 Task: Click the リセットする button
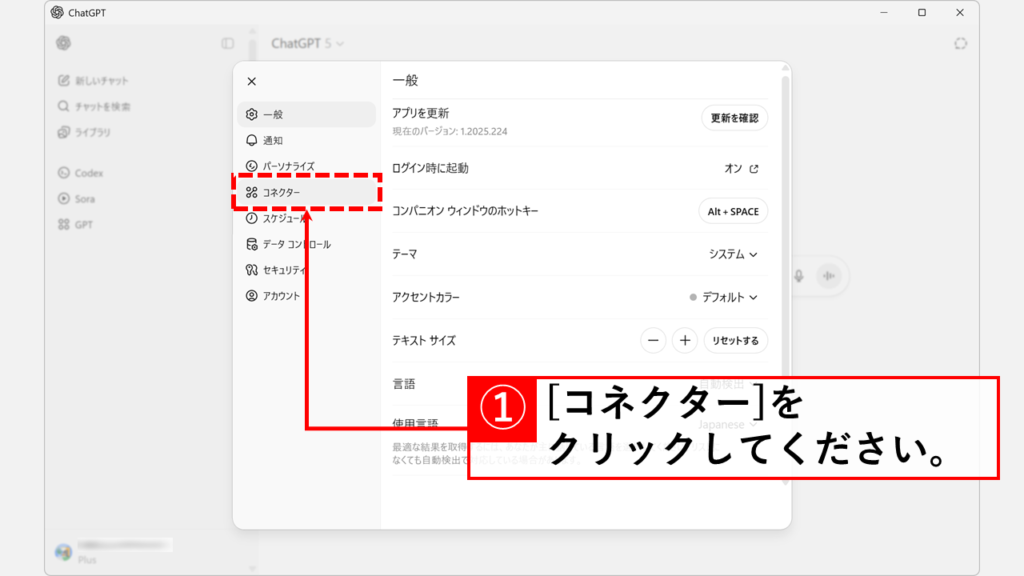click(x=735, y=340)
